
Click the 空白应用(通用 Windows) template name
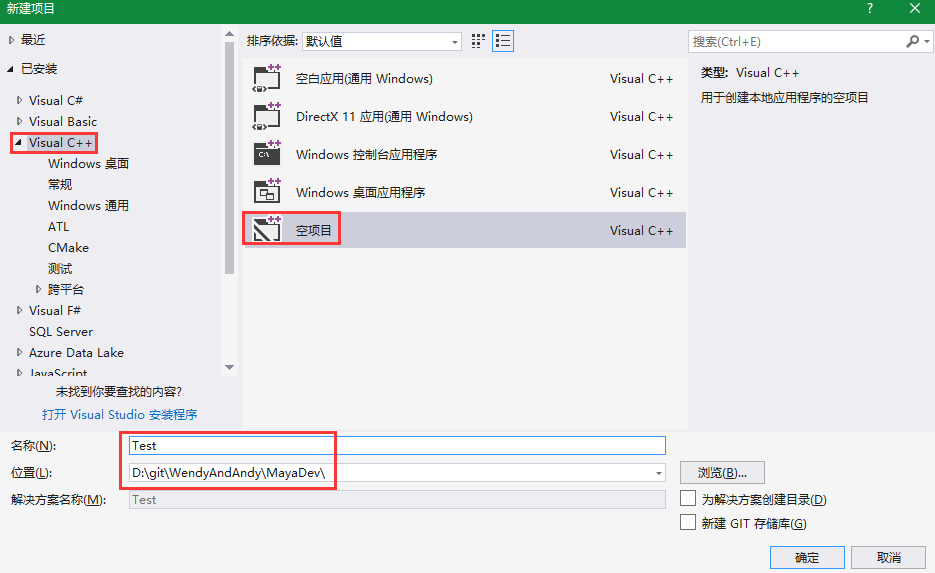click(x=364, y=79)
